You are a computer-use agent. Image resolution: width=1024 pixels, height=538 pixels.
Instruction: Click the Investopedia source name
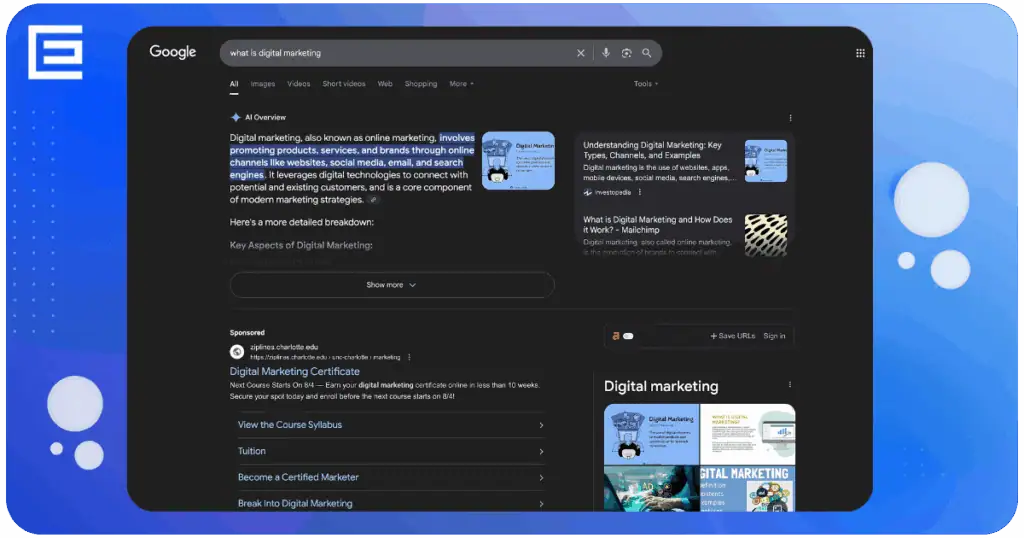(613, 192)
